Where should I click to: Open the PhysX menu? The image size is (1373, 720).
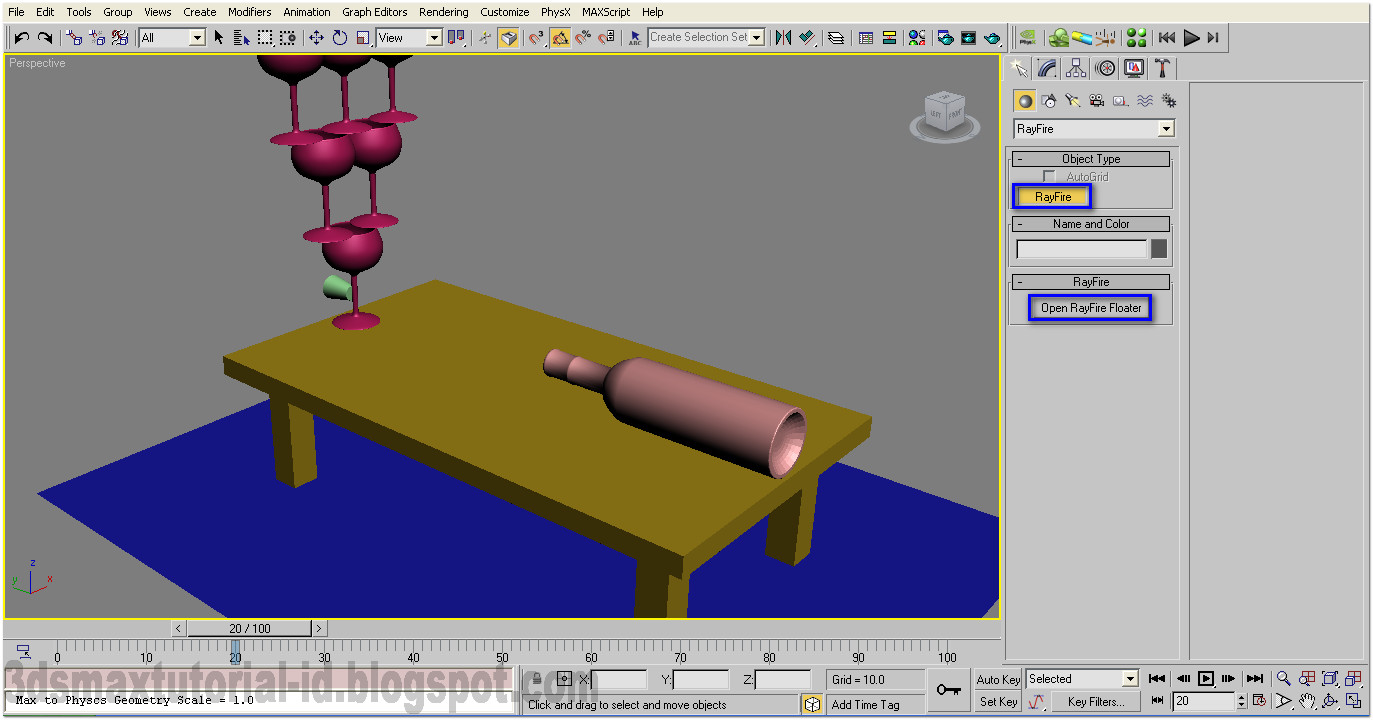[554, 11]
